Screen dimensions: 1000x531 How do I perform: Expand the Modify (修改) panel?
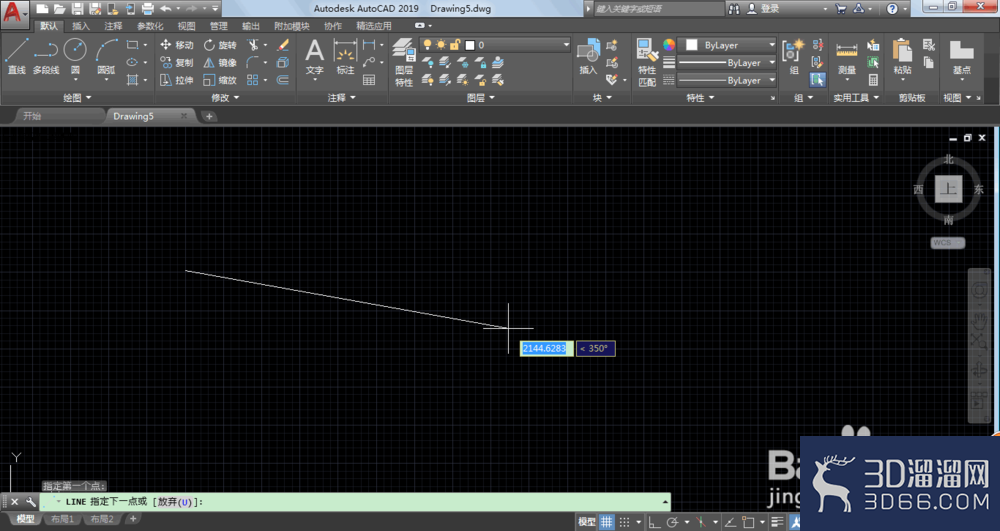coord(225,98)
